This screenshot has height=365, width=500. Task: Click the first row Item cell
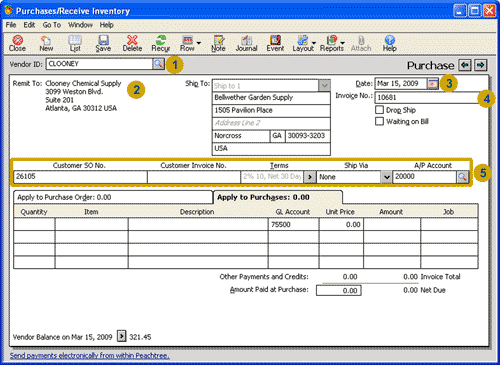(92, 224)
